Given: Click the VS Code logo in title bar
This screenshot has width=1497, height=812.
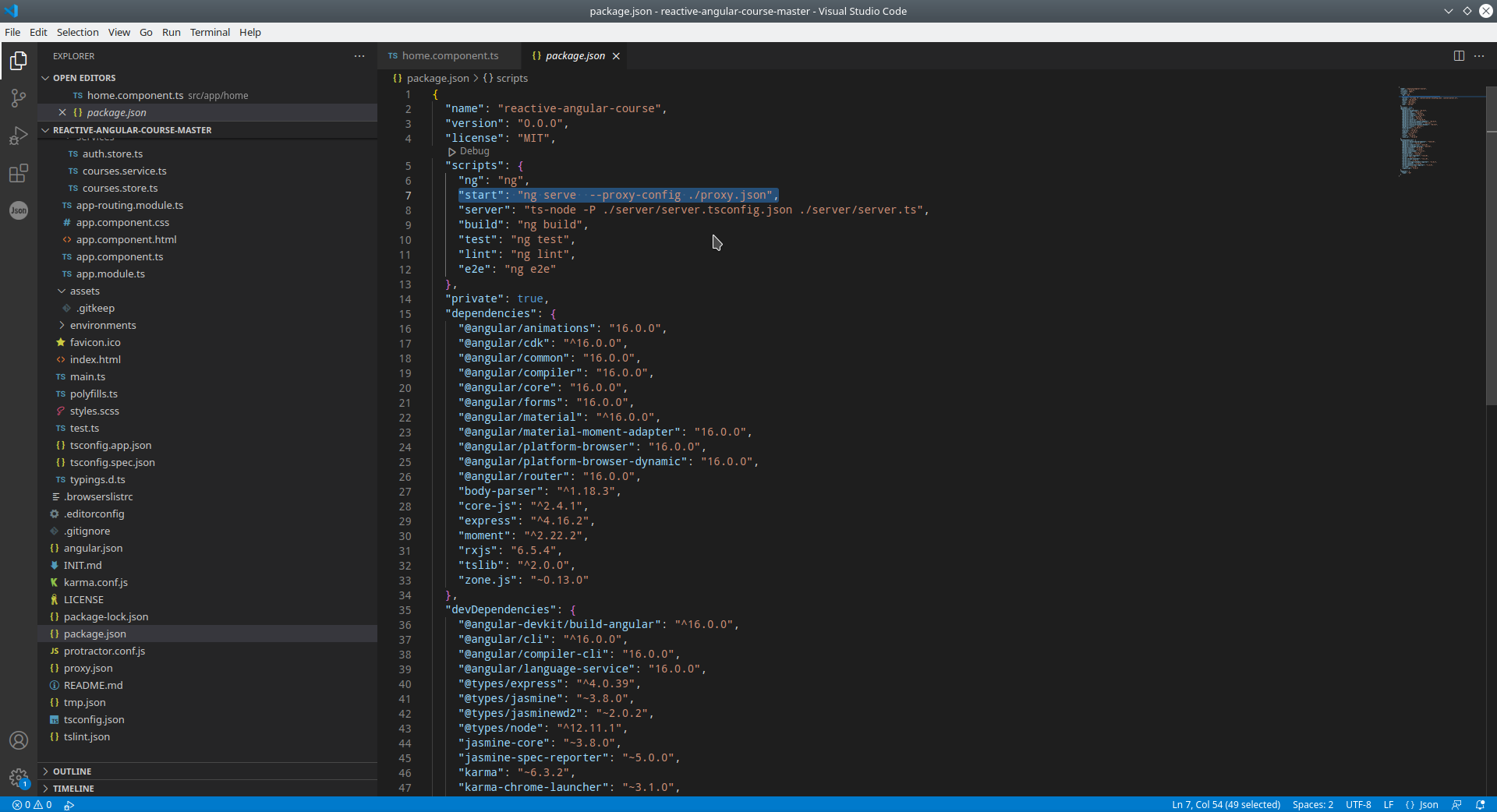Looking at the screenshot, I should [11, 11].
